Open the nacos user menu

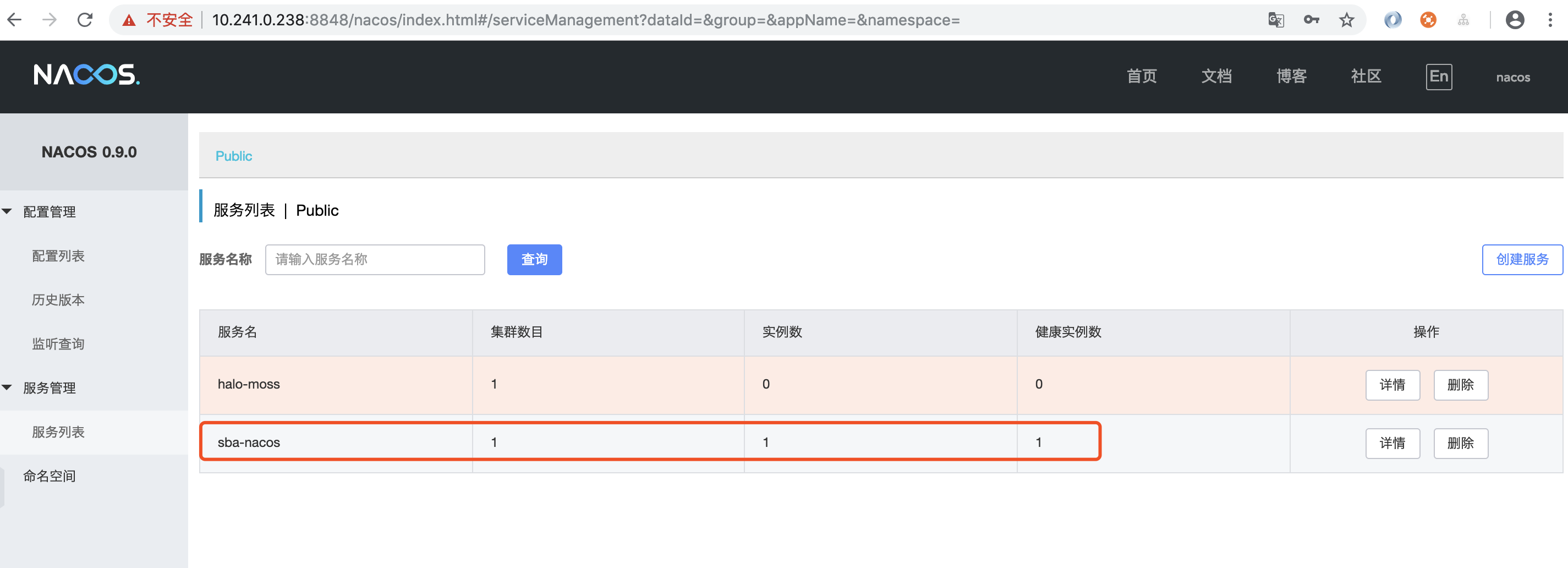[1512, 77]
